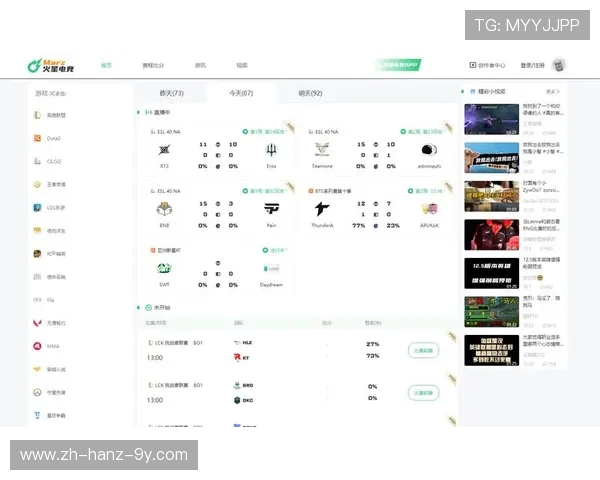Image resolution: width=600 pixels, height=480 pixels.
Task: Open the 12.5 version heroes video thumbnail
Action: [x=492, y=273]
